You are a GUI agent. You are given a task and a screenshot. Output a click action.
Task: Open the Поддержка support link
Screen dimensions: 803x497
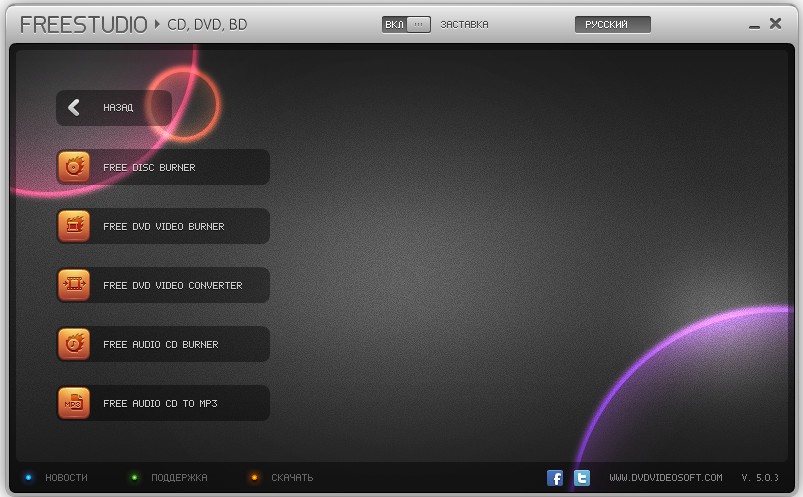(179, 478)
